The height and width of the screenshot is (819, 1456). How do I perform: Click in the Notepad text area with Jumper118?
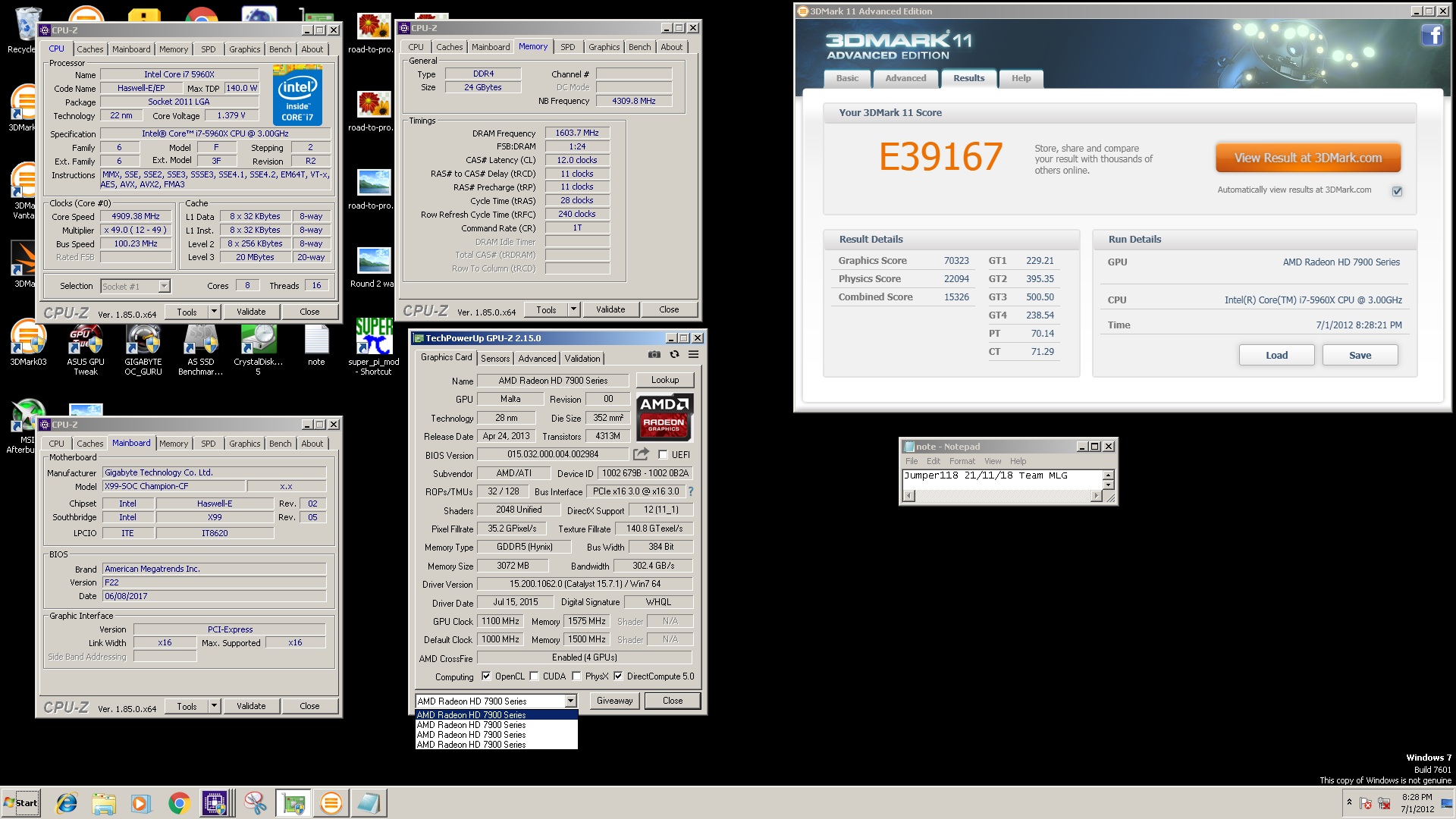1001,479
